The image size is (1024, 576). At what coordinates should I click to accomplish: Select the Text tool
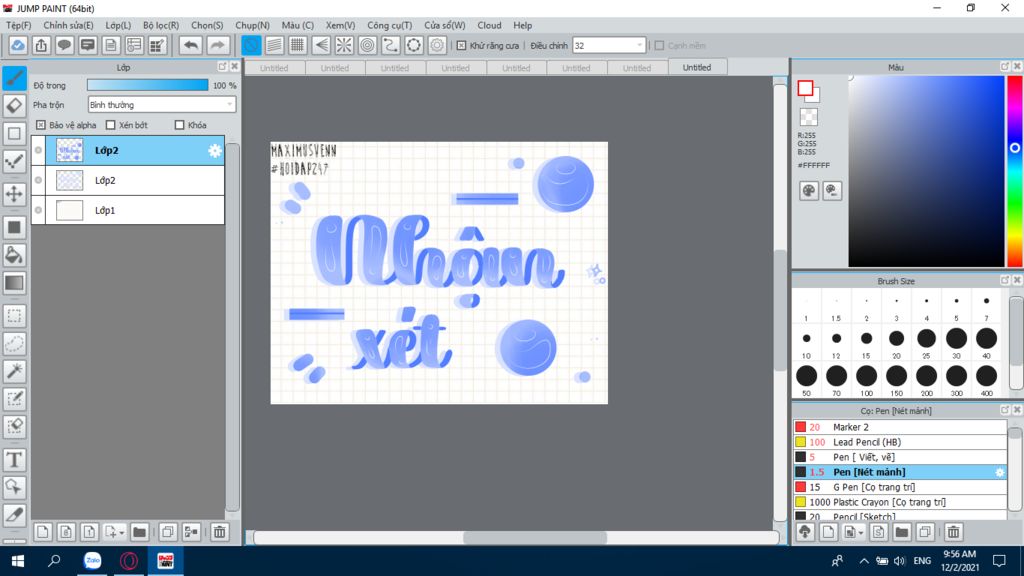click(14, 460)
